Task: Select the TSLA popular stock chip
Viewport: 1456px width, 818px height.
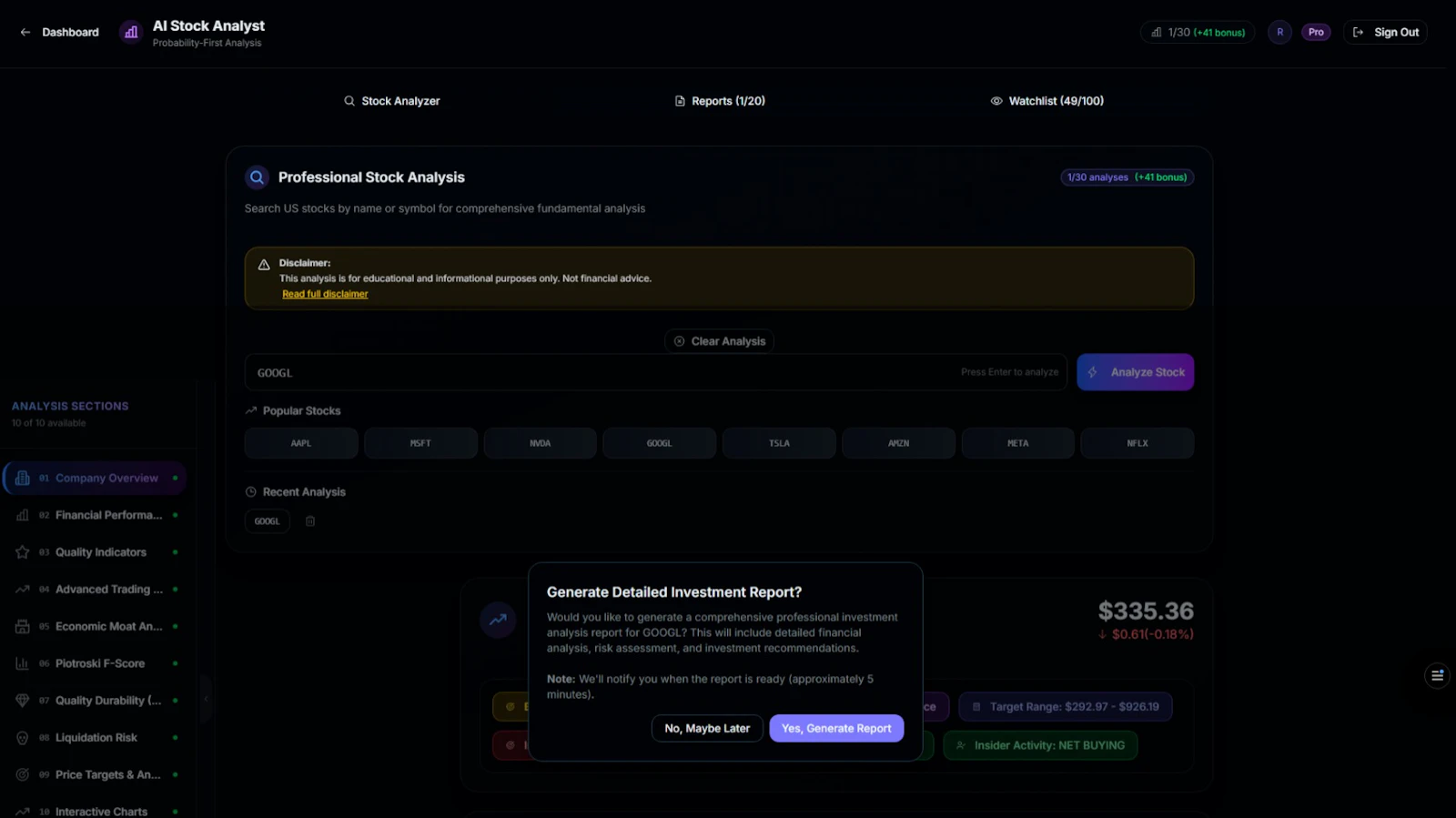Action: 779,443
